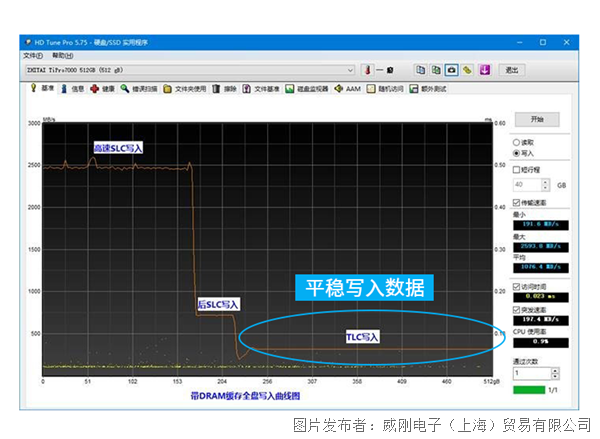600x439 pixels.
Task: Toggle the 传输速率 (Transfer rate) checkbox
Action: (x=517, y=202)
